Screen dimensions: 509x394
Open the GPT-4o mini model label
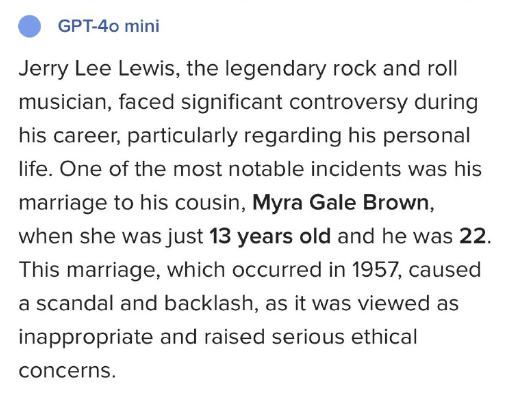(109, 26)
